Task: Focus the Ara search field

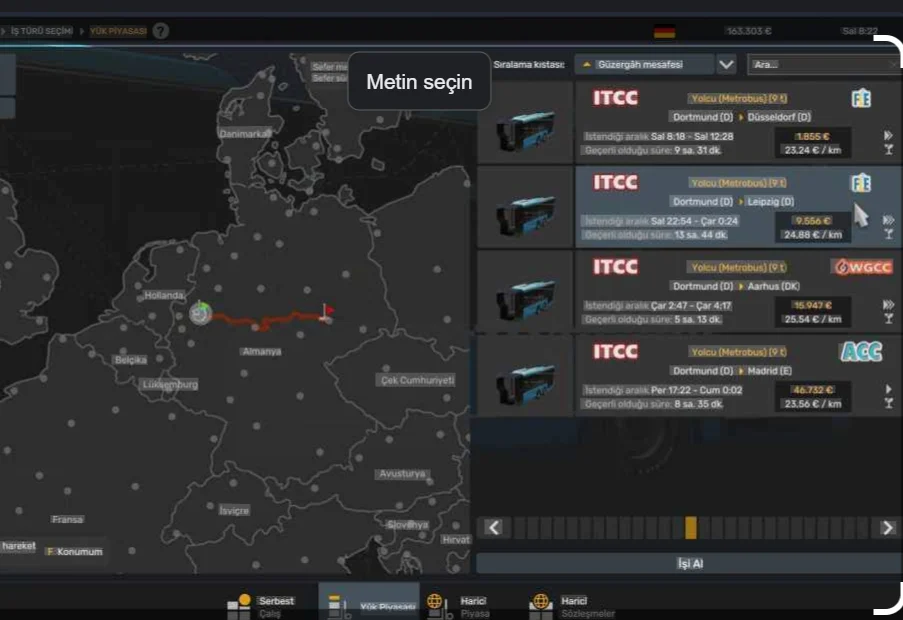Action: click(x=824, y=64)
